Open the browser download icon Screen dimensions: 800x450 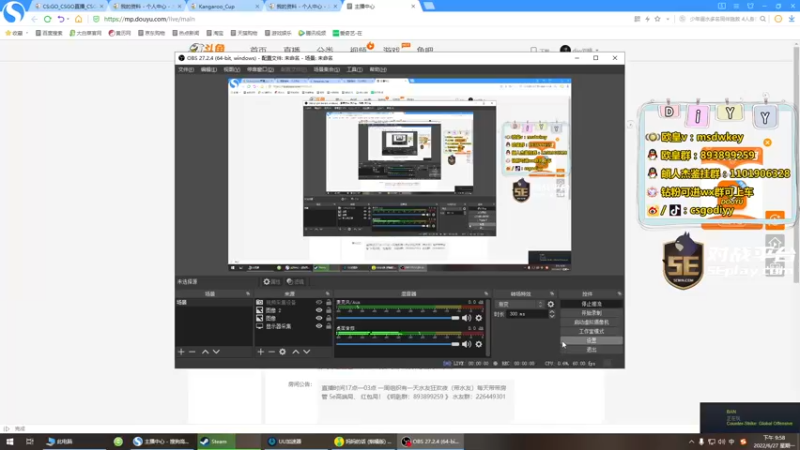(791, 19)
